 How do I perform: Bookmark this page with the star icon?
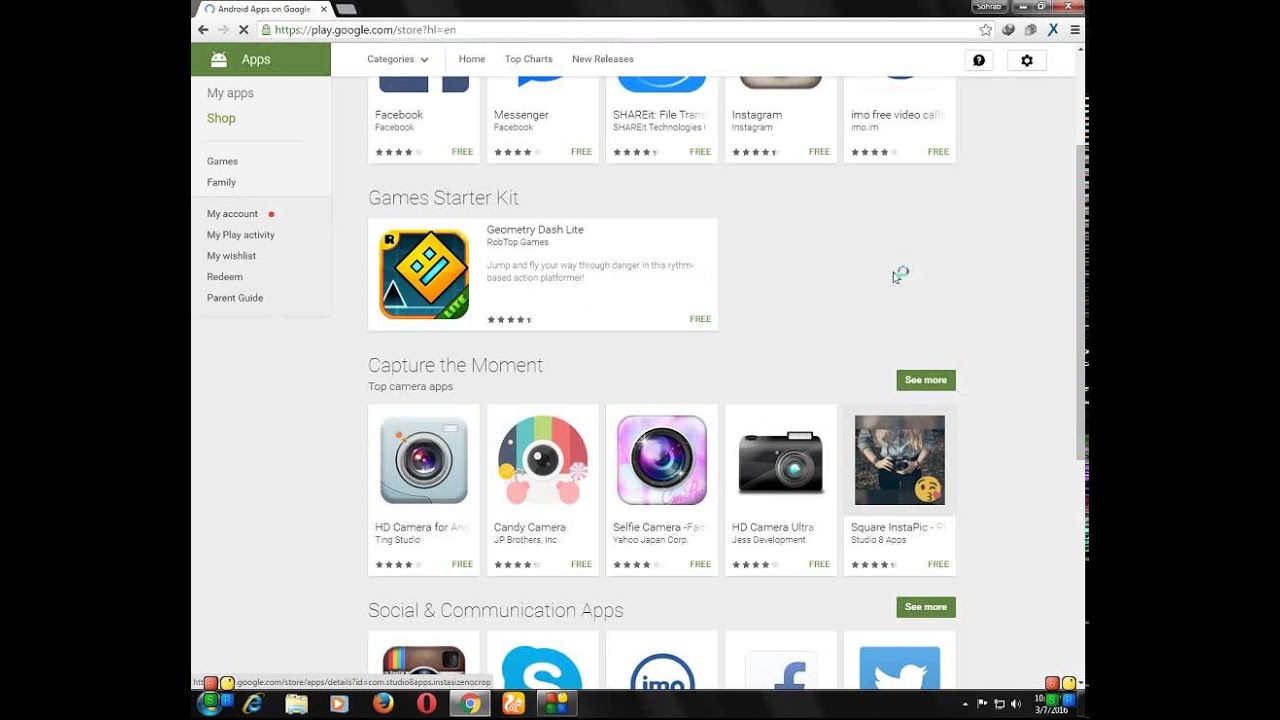point(986,30)
